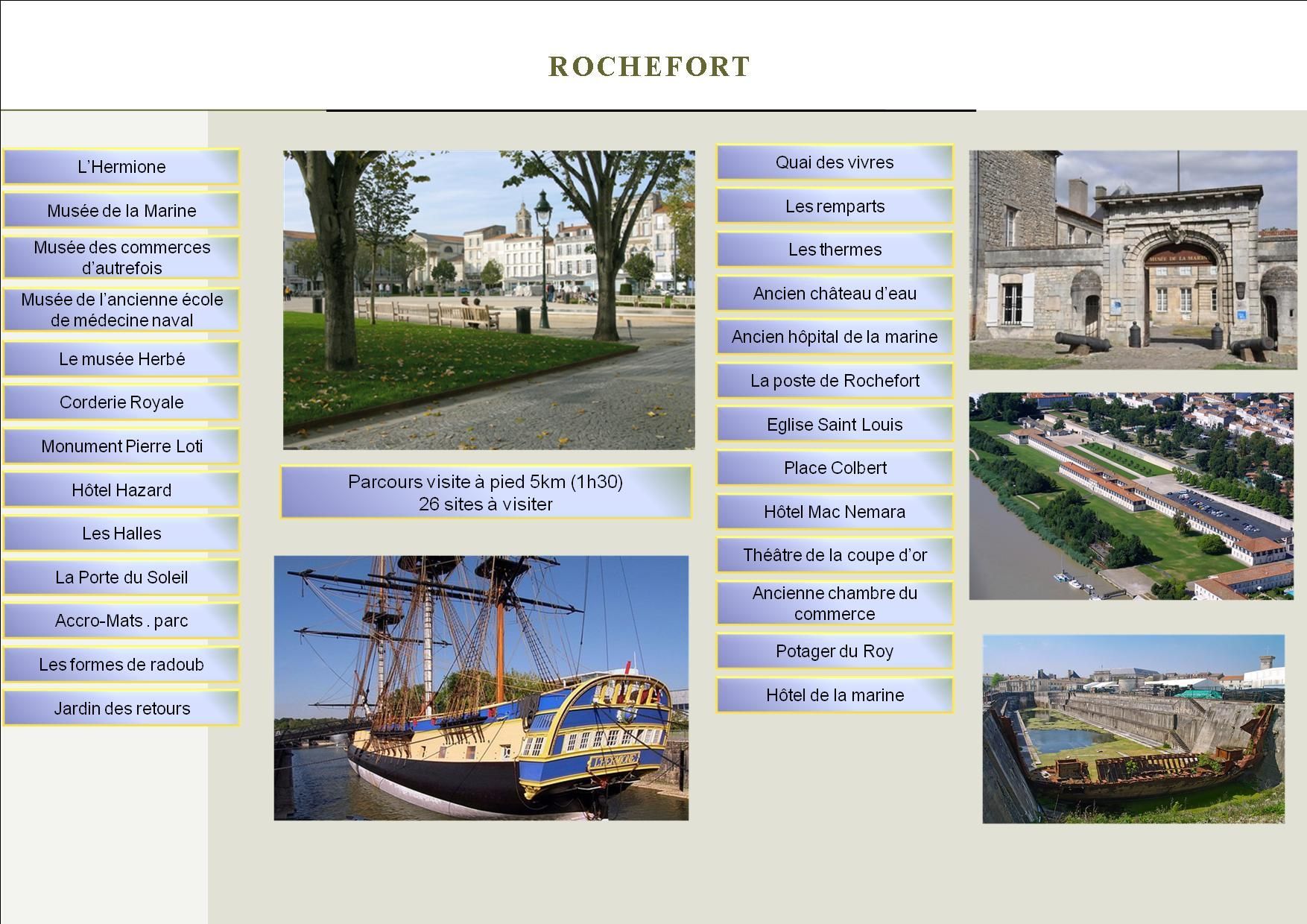Choose Musée de l'ancienne école de médecine naval
Viewport: 1307px width, 924px height.
tap(121, 310)
